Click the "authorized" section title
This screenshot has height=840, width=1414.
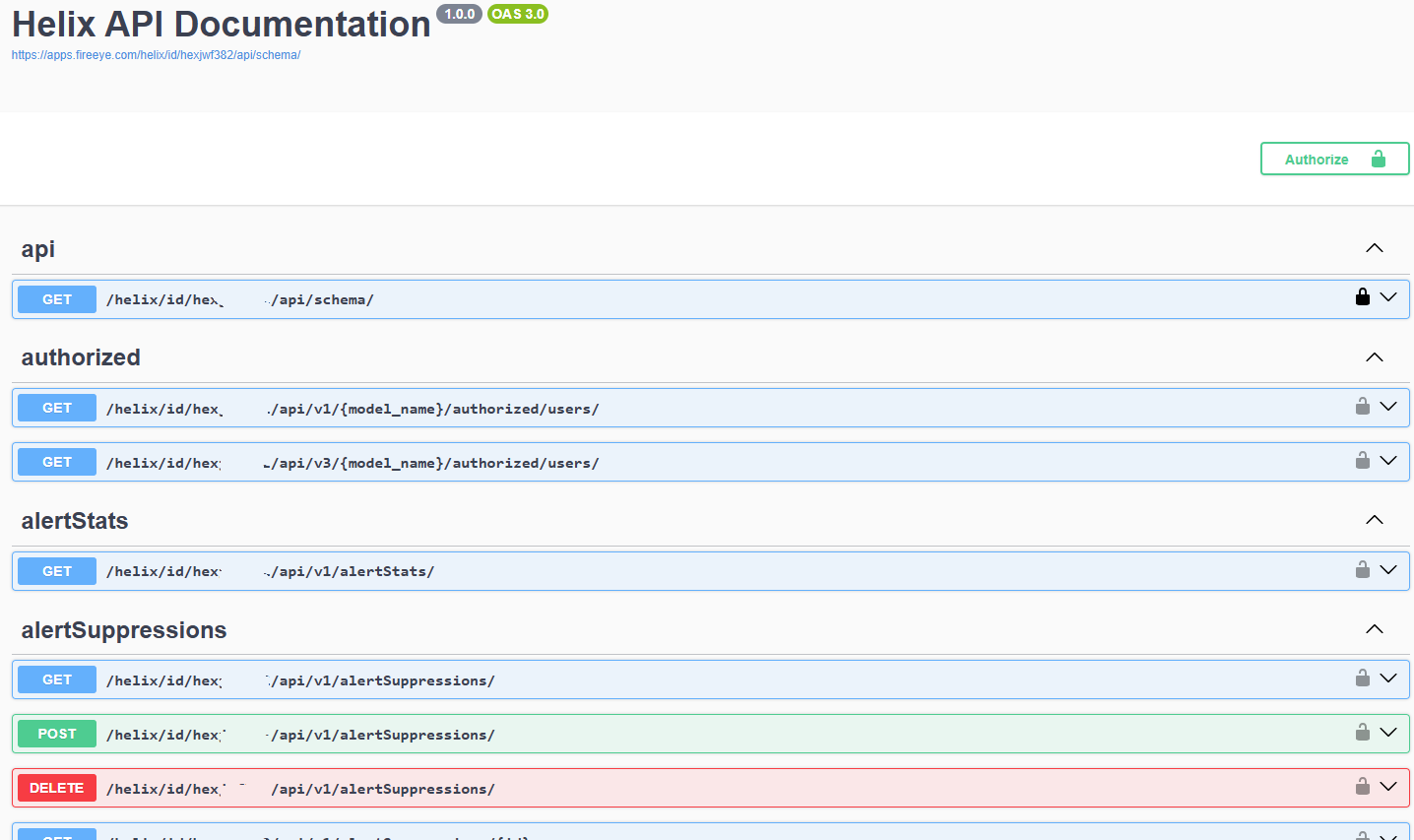81,357
